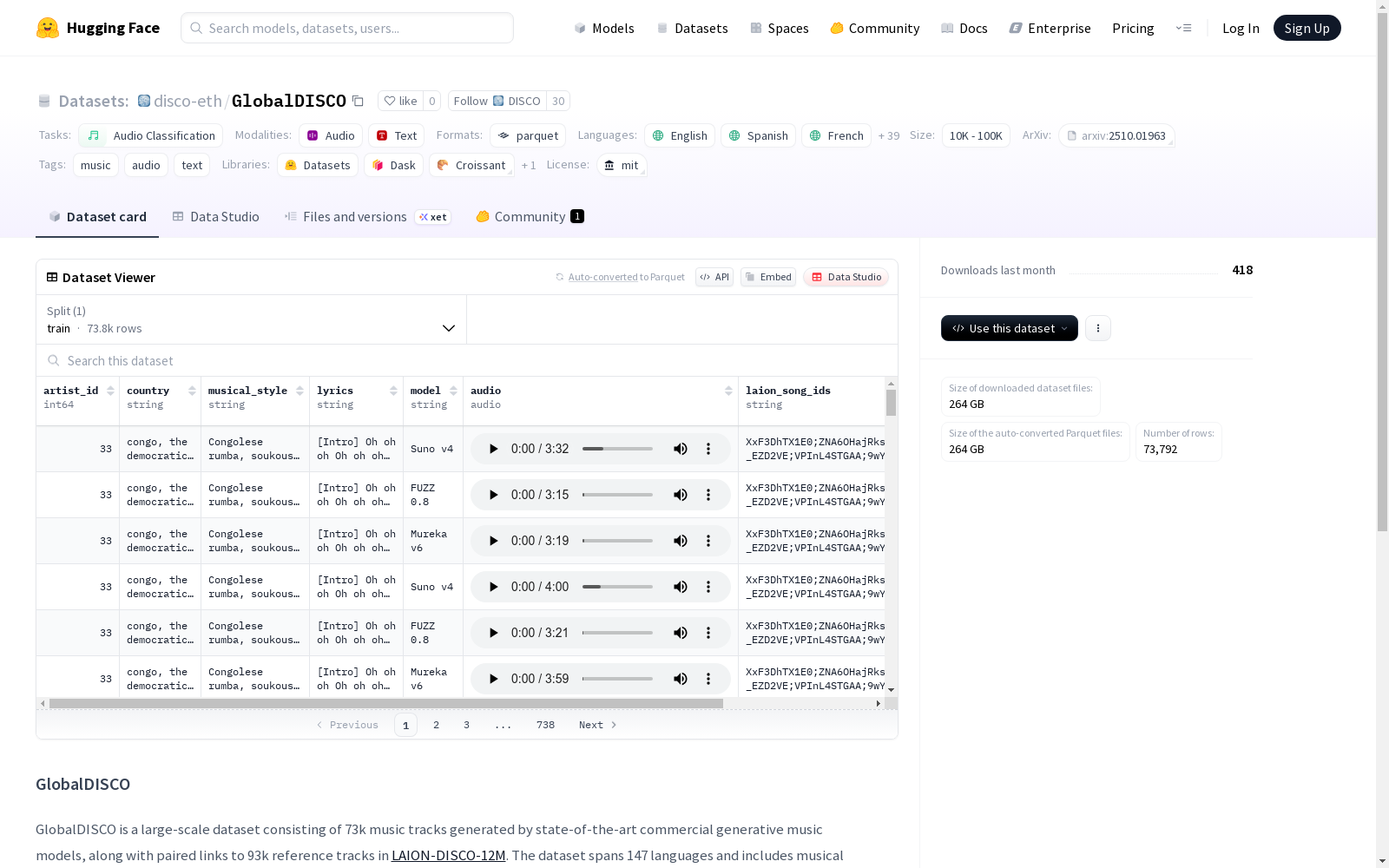This screenshot has width=1389, height=868.
Task: Switch to the Dataset card tab
Action: [x=97, y=217]
